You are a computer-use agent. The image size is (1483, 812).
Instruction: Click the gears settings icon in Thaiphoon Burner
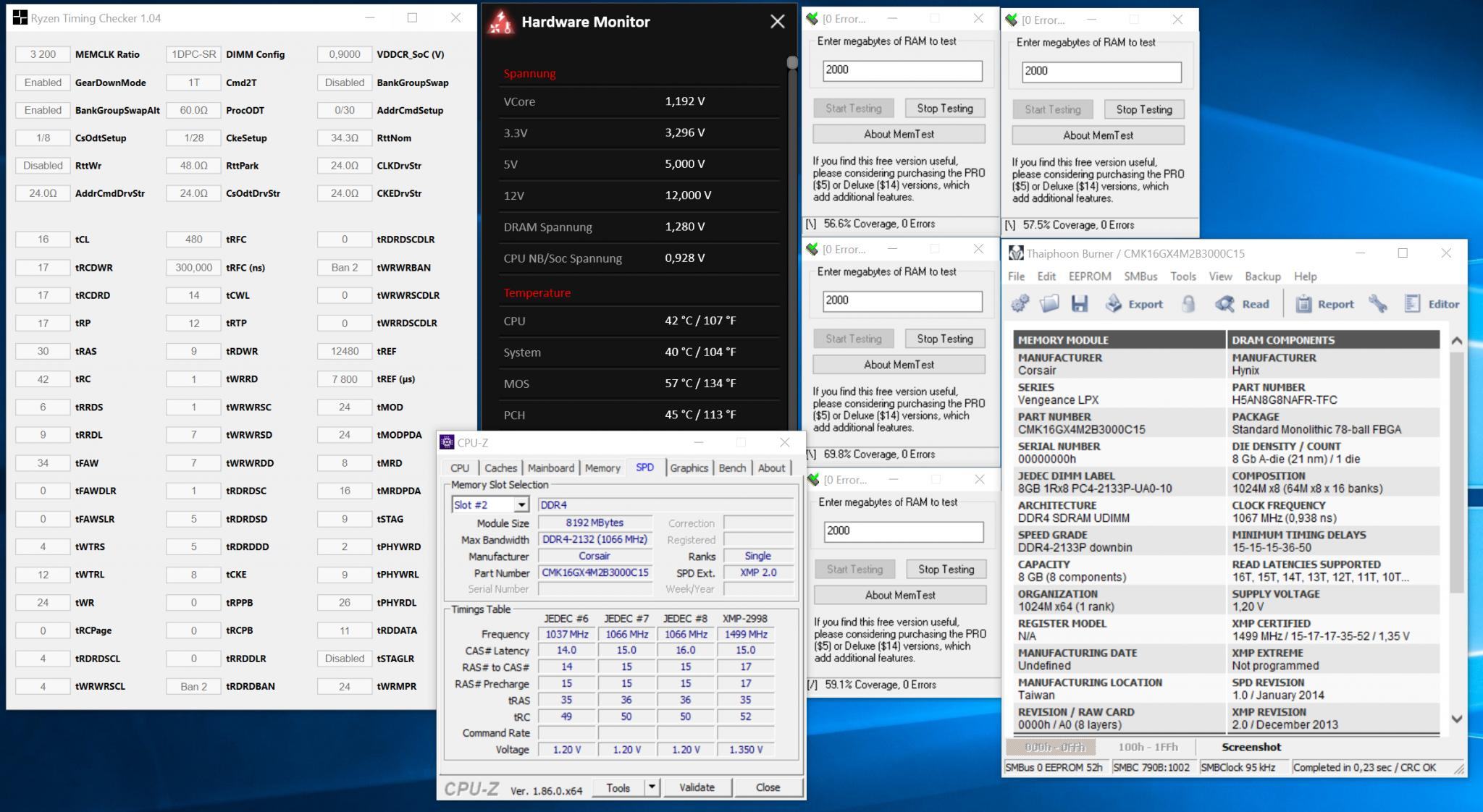1020,304
